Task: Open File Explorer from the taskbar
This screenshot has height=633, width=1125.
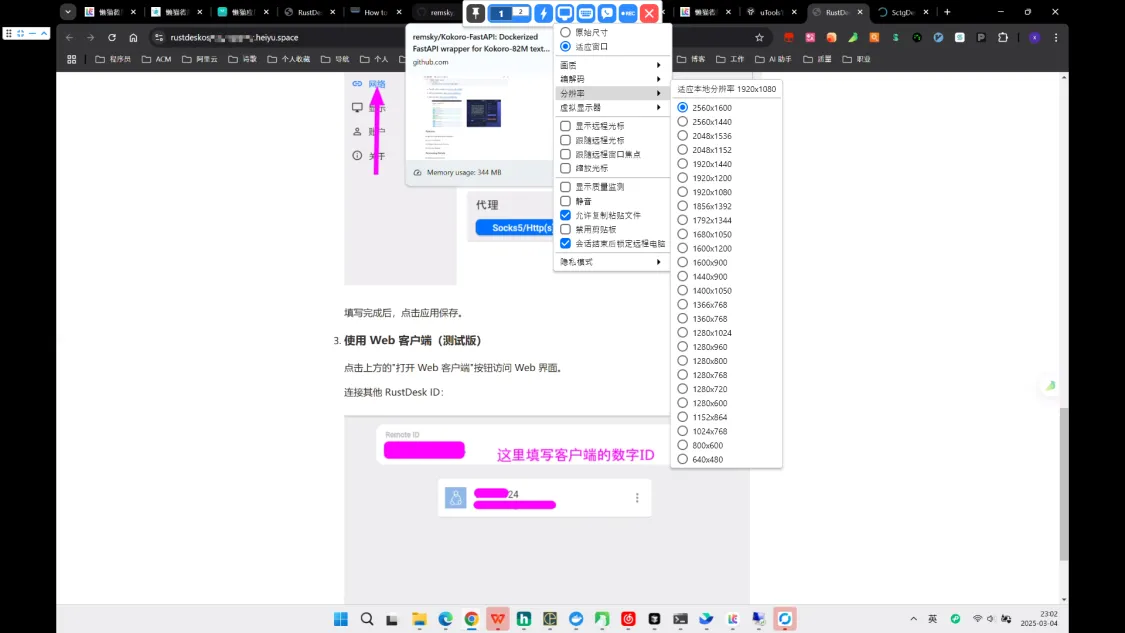Action: (x=419, y=619)
